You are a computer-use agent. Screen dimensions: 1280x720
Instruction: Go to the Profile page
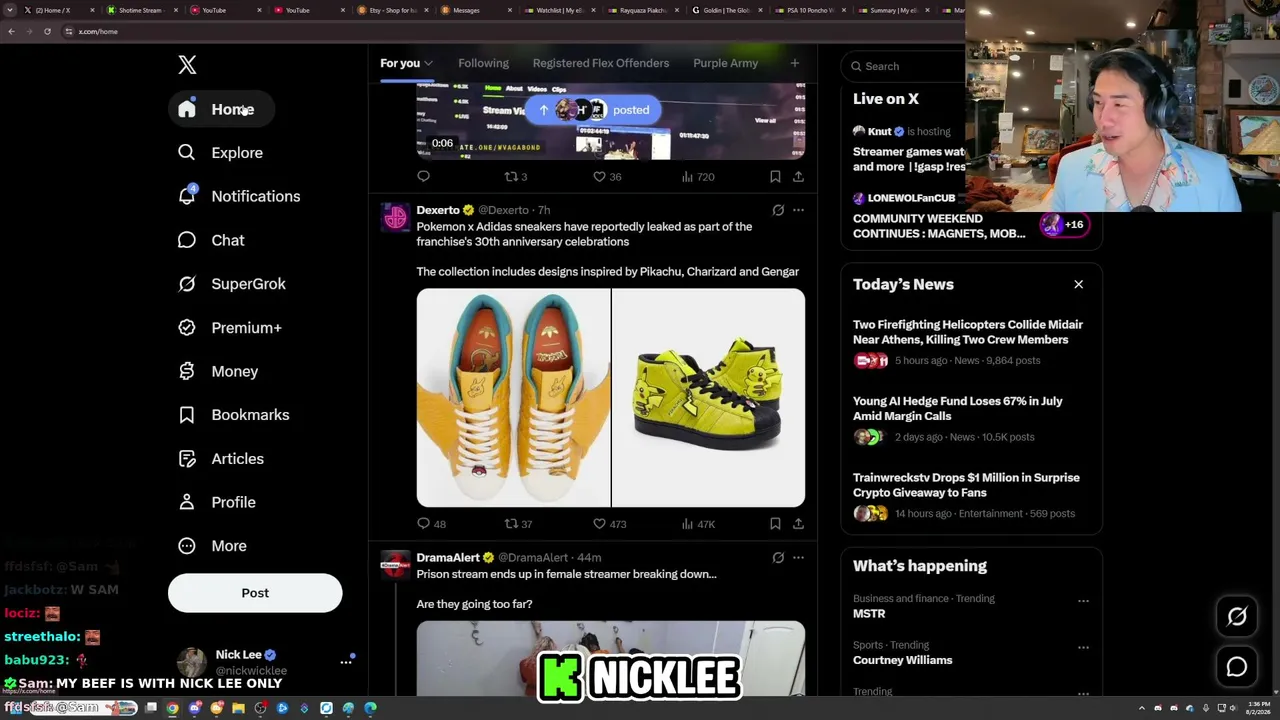coord(216,502)
